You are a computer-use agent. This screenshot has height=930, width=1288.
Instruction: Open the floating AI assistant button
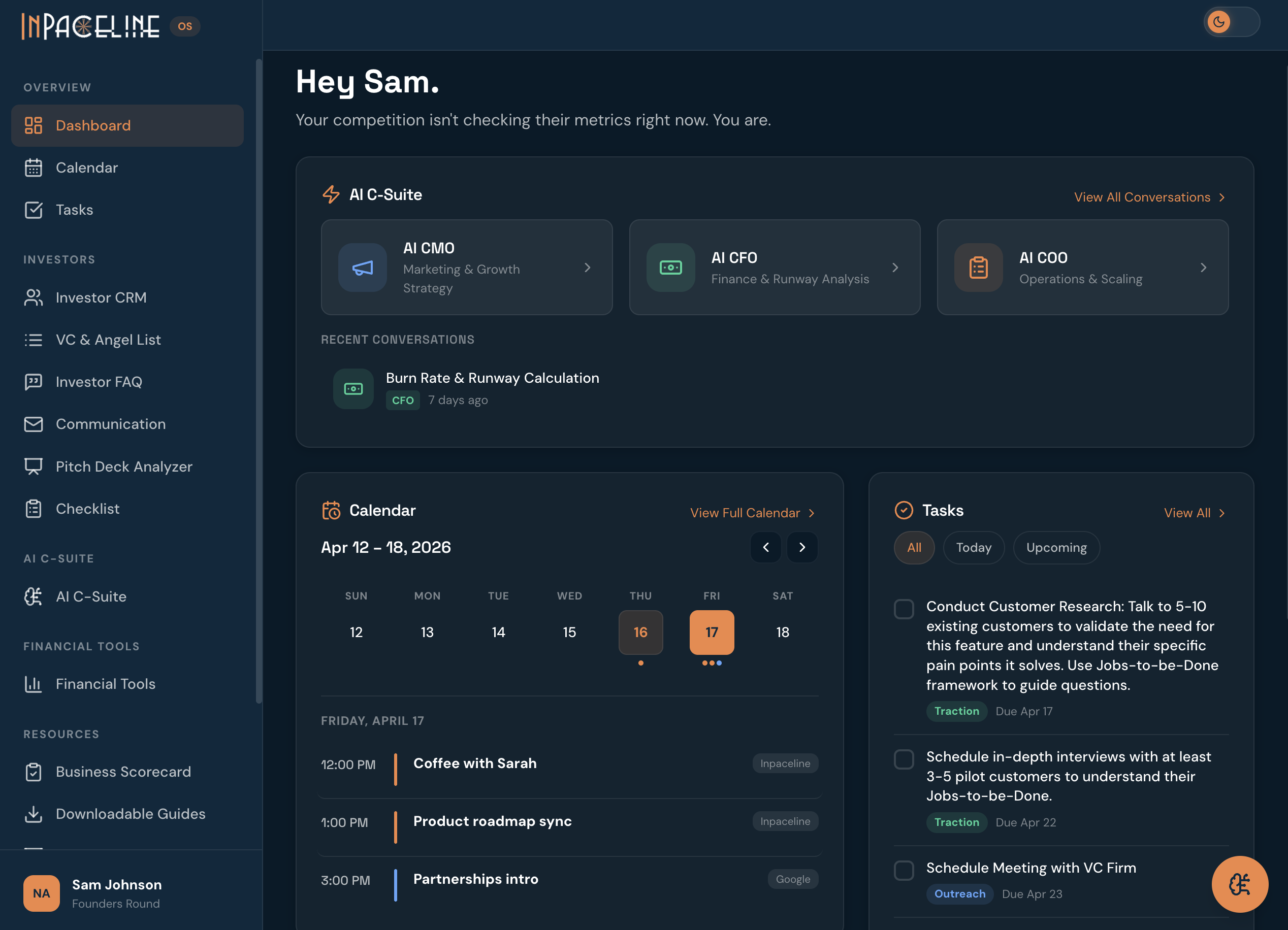(x=1239, y=883)
